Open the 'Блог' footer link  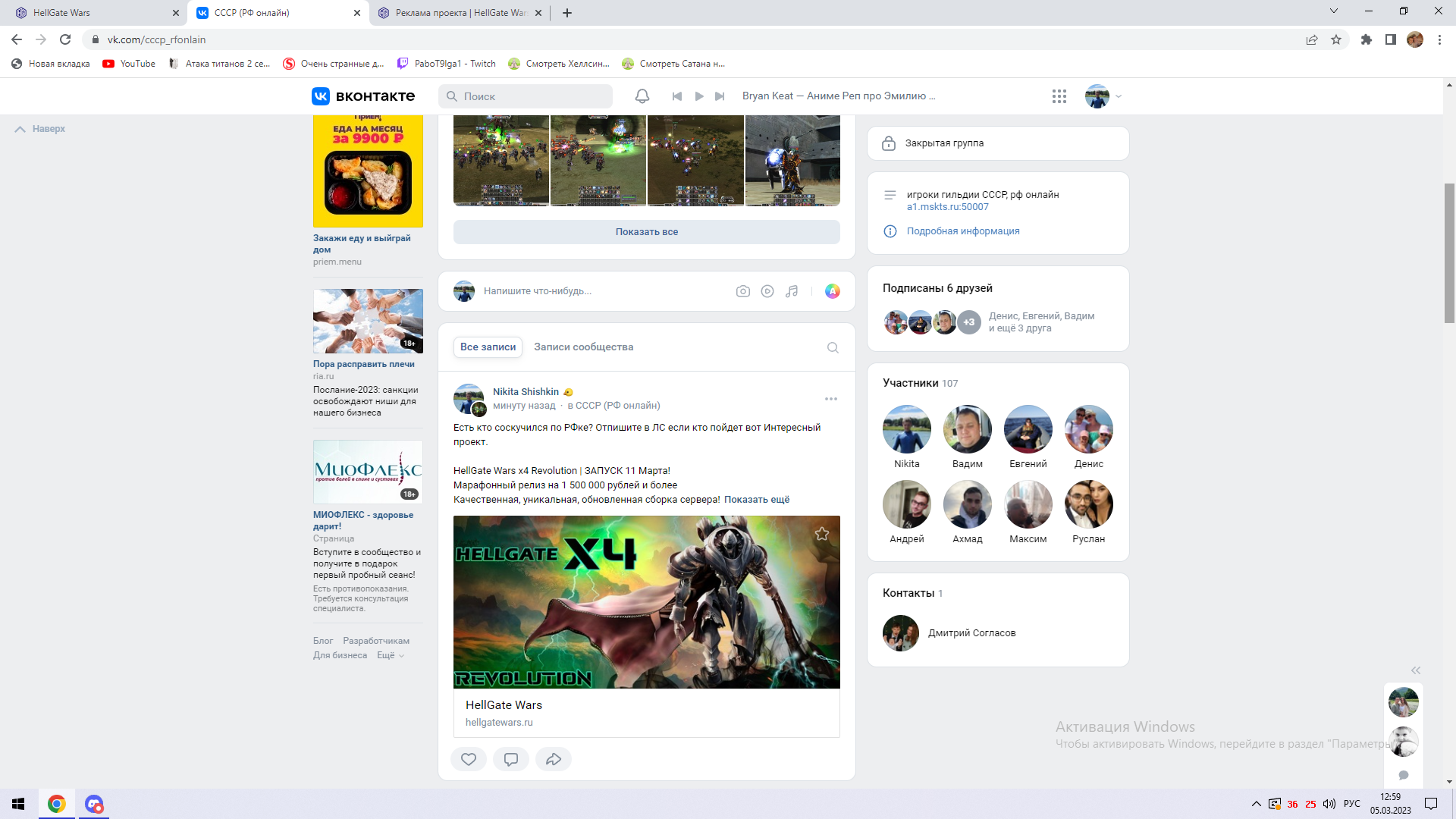tap(323, 641)
